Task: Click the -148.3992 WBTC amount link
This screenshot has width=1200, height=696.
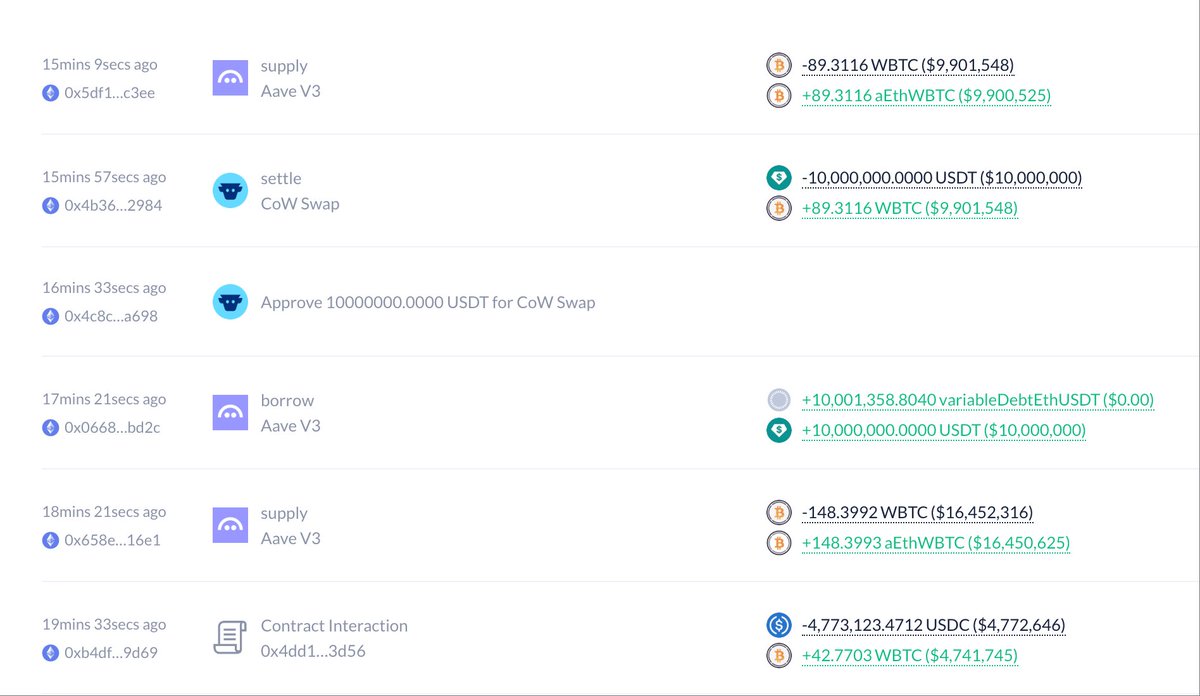Action: pos(917,513)
